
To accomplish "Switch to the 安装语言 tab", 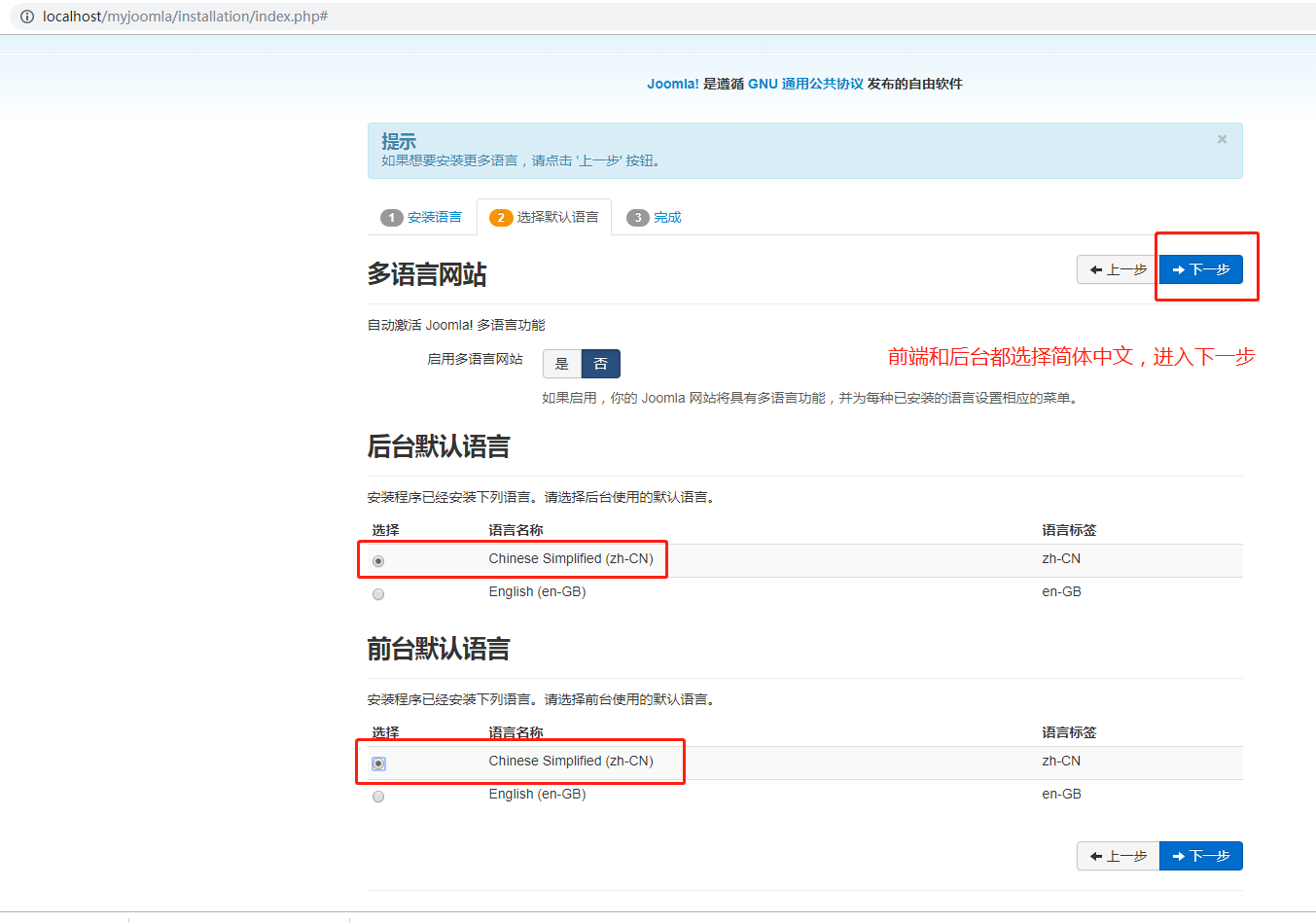I will pos(421,217).
